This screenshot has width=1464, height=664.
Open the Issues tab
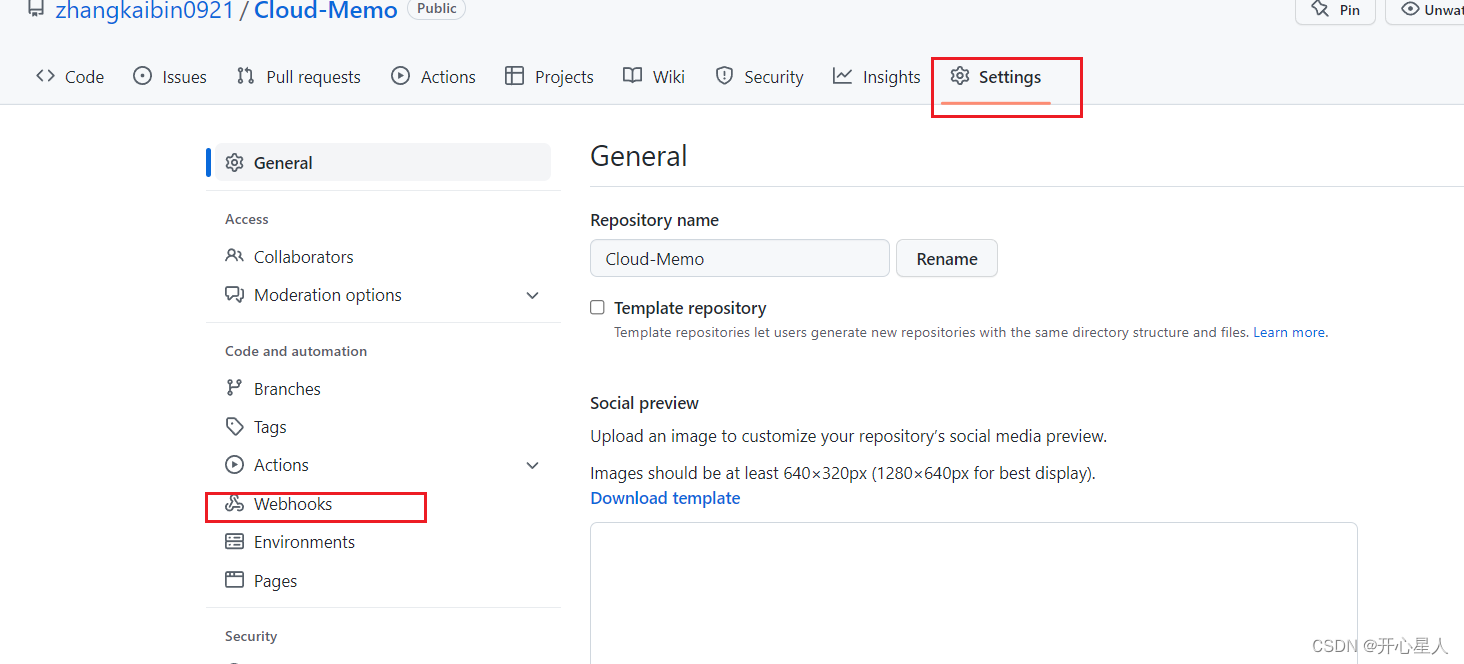point(170,77)
